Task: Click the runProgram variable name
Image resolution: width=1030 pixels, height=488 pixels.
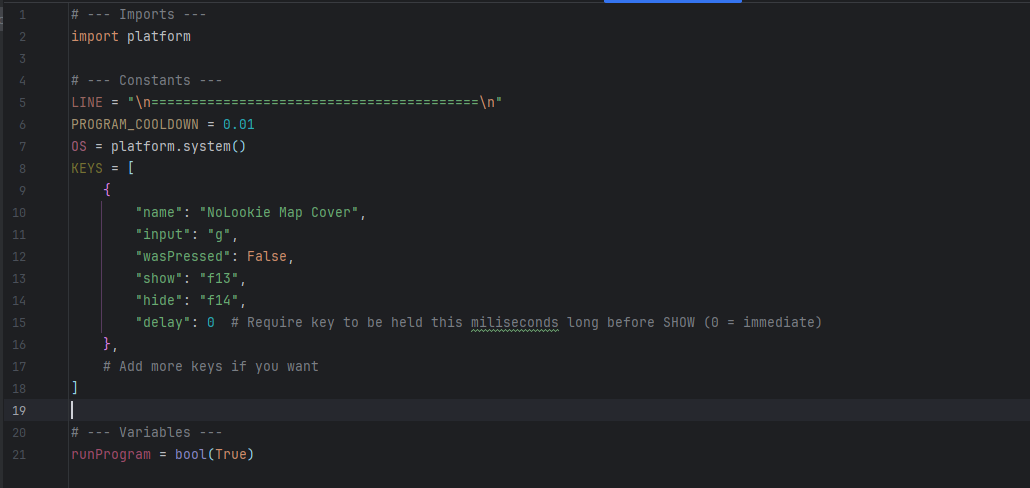Action: [110, 454]
